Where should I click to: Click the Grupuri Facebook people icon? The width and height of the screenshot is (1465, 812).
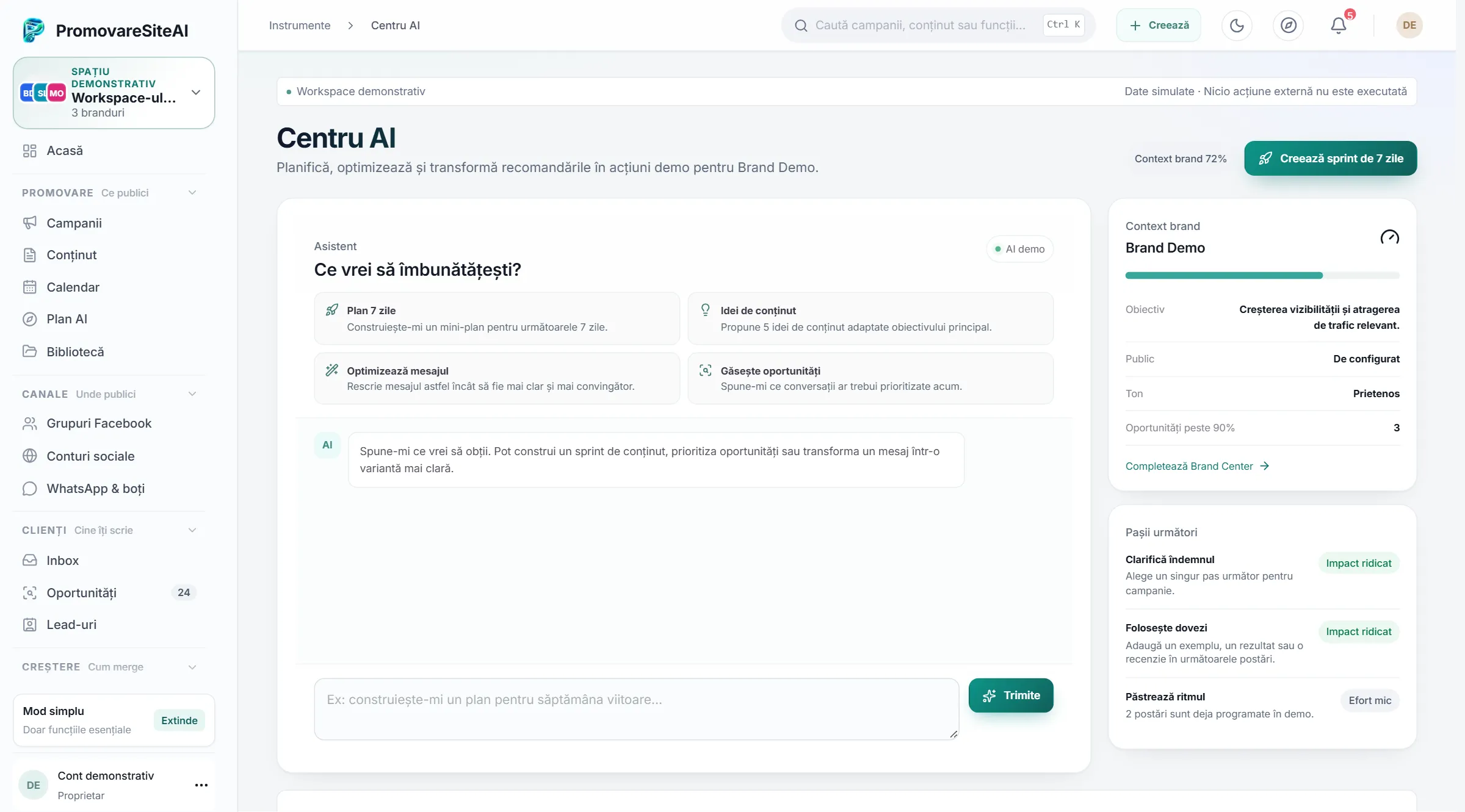(x=29, y=423)
